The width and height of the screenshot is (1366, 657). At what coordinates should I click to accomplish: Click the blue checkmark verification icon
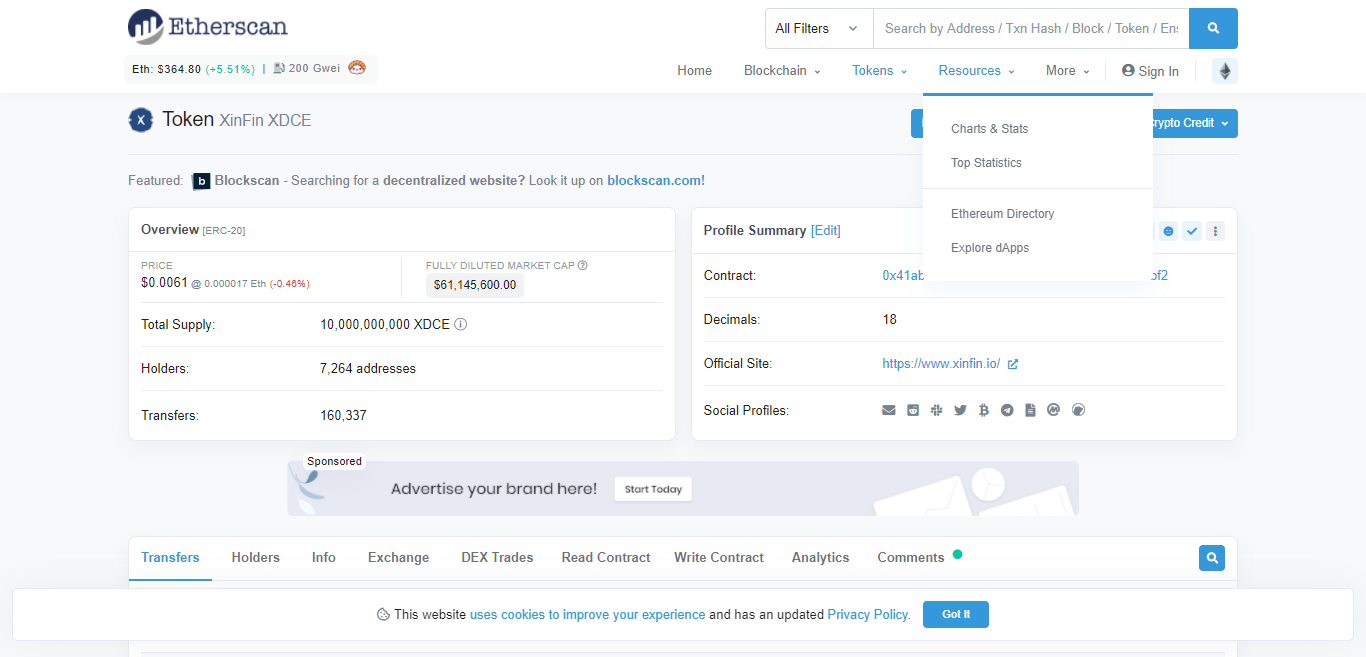pyautogui.click(x=1192, y=231)
